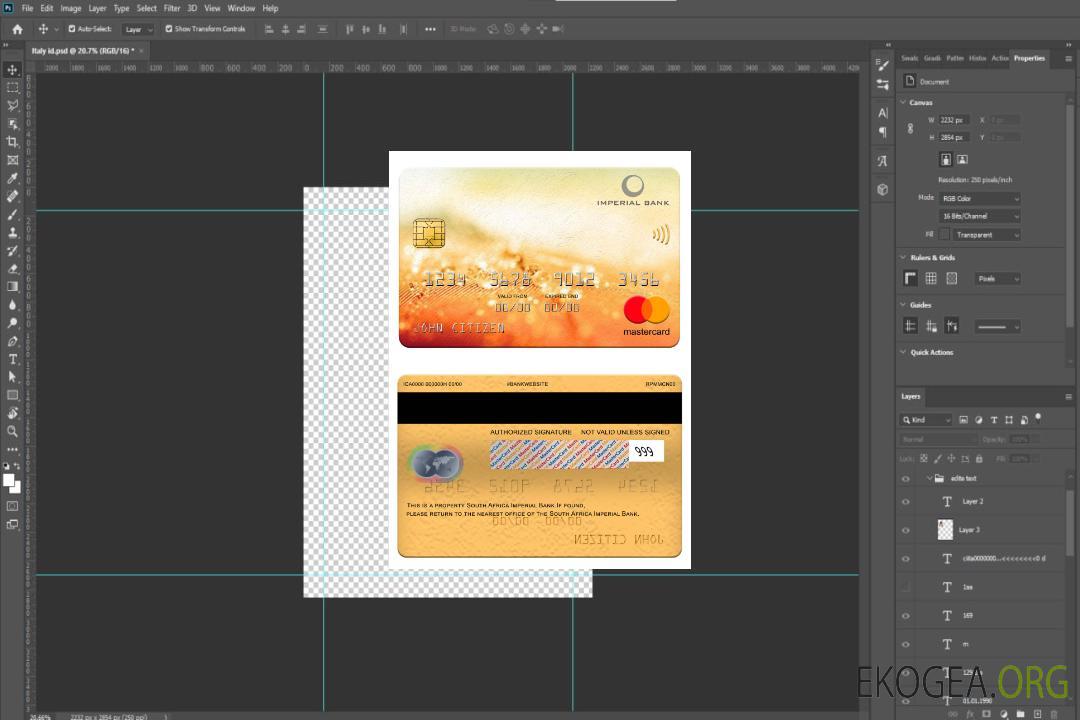Click the foreground color swatch

[9, 481]
